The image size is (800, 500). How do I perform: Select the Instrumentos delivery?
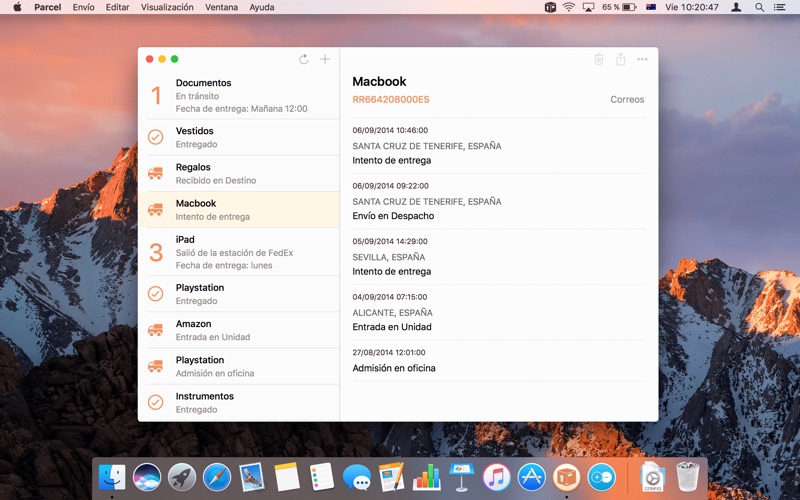(x=239, y=403)
